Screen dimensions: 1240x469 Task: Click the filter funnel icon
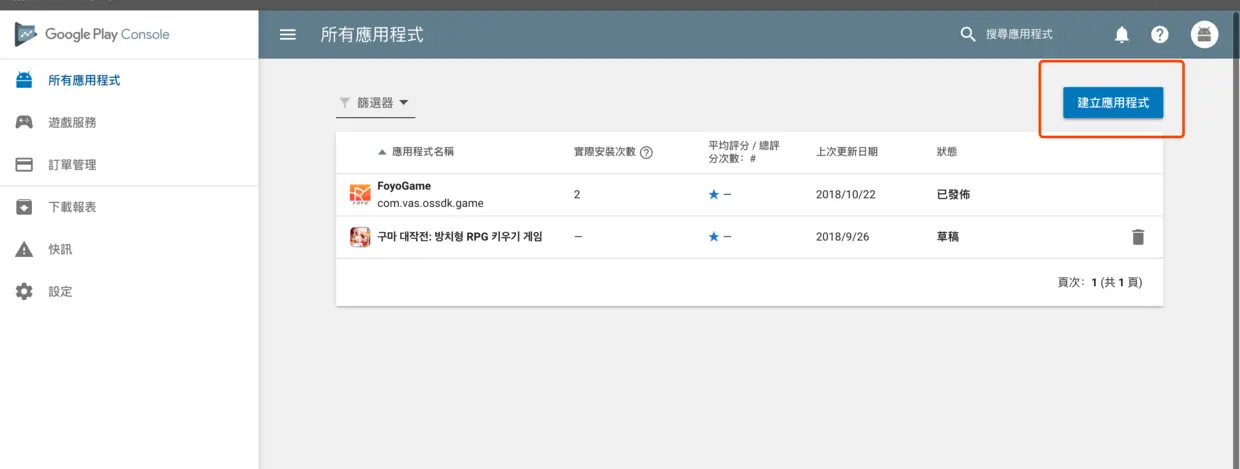pos(345,102)
